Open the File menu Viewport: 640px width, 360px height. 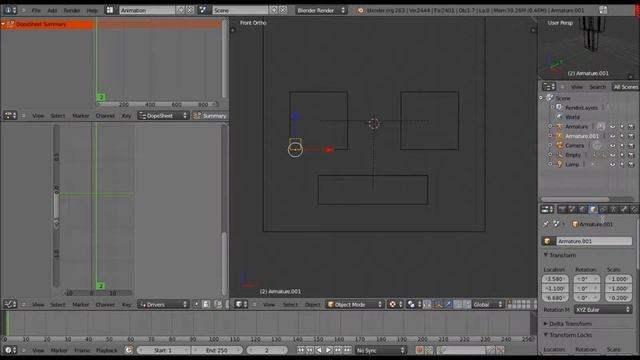tap(36, 10)
